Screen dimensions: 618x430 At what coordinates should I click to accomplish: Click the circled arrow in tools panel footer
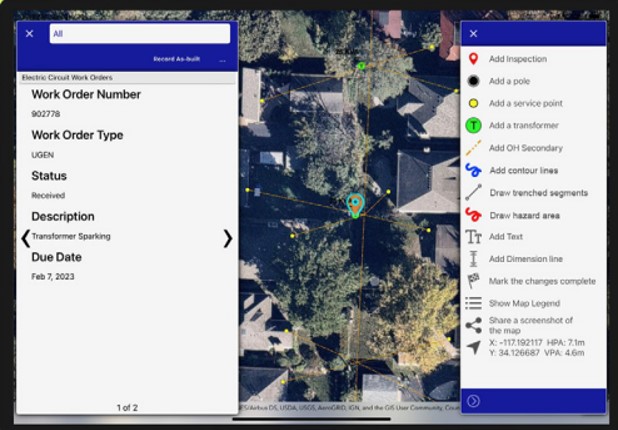[473, 401]
